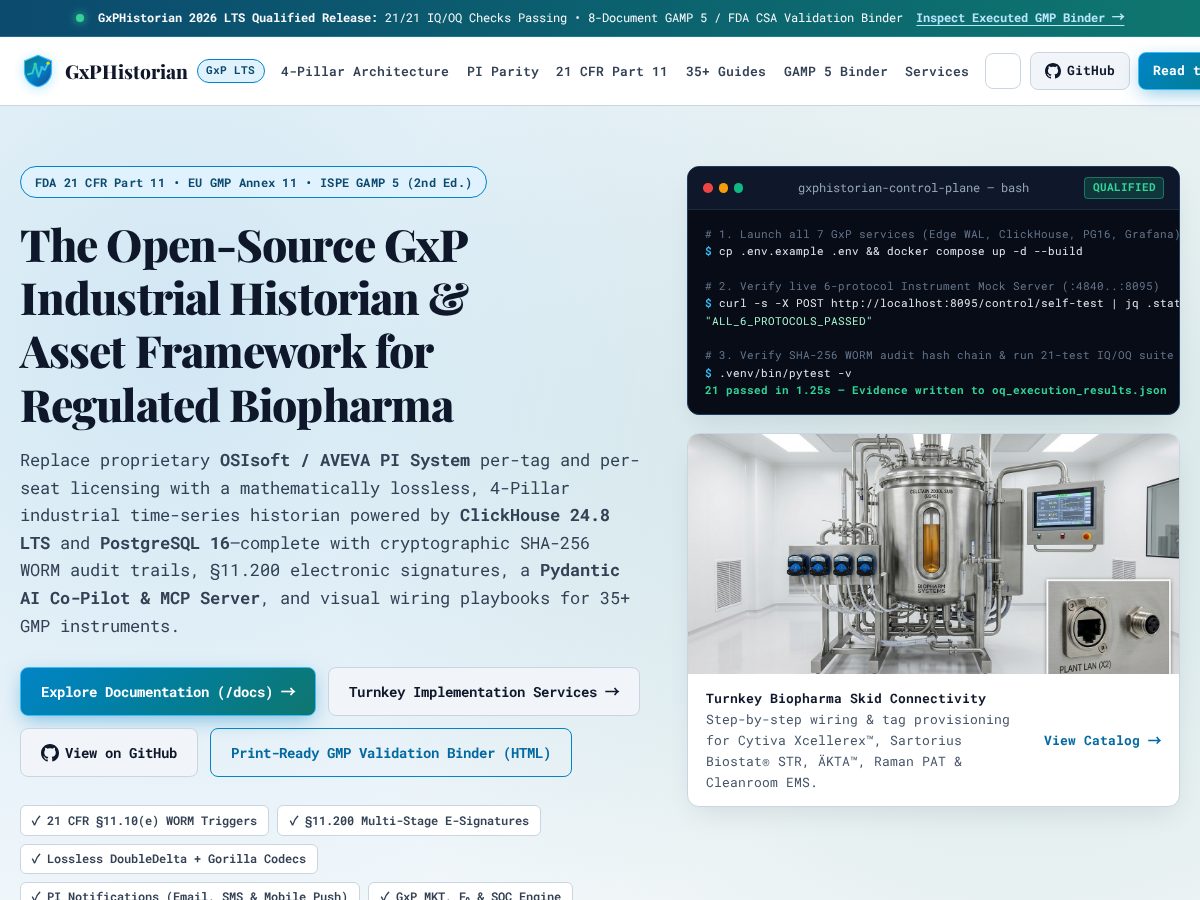Go to Services in the top navigation
The height and width of the screenshot is (900, 1200).
(937, 71)
